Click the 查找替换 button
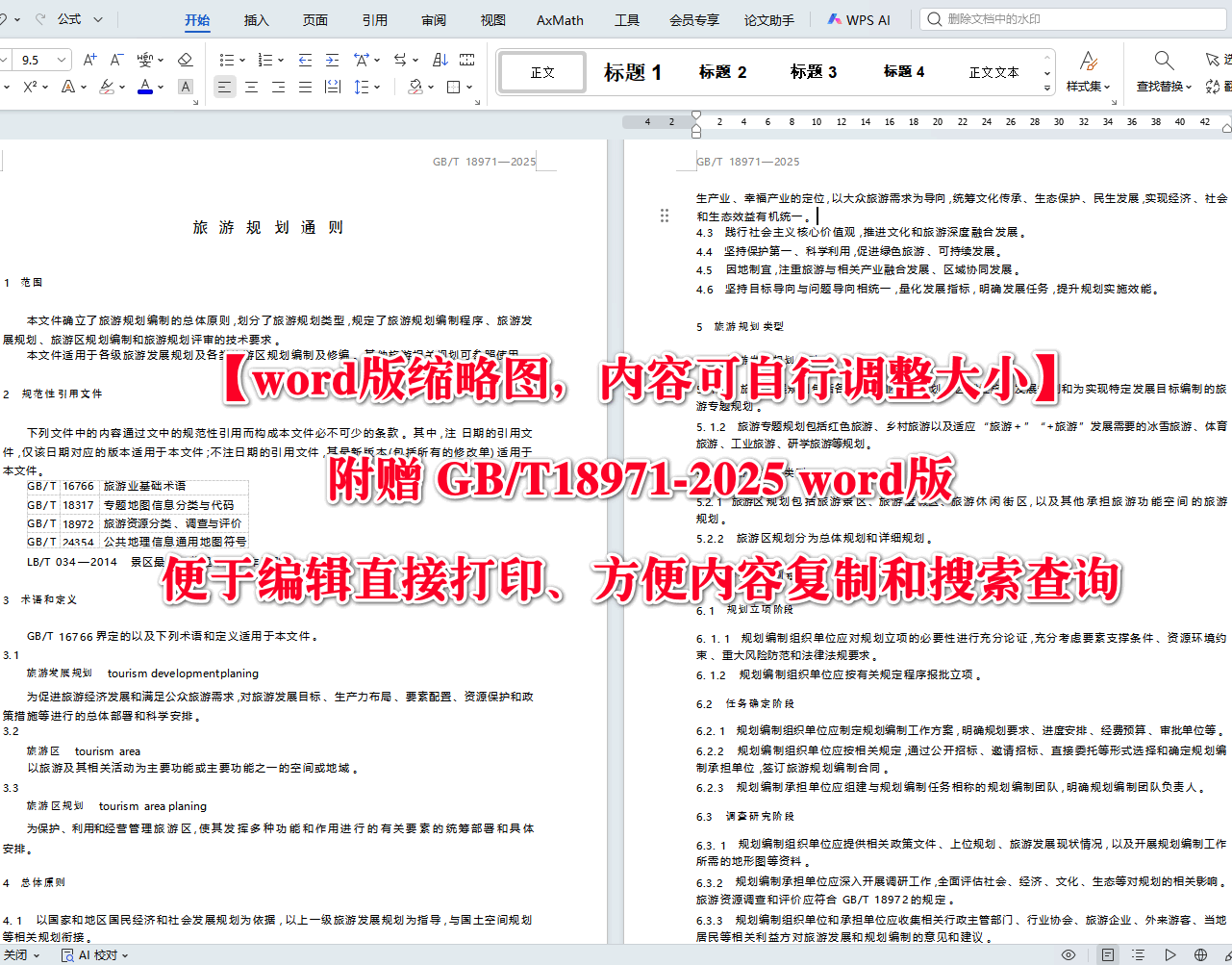 pyautogui.click(x=1162, y=72)
